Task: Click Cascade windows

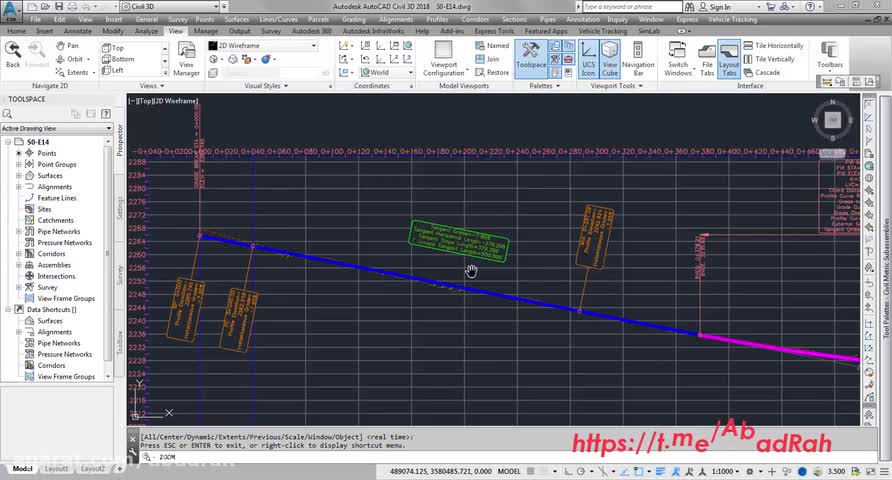Action: pos(762,73)
